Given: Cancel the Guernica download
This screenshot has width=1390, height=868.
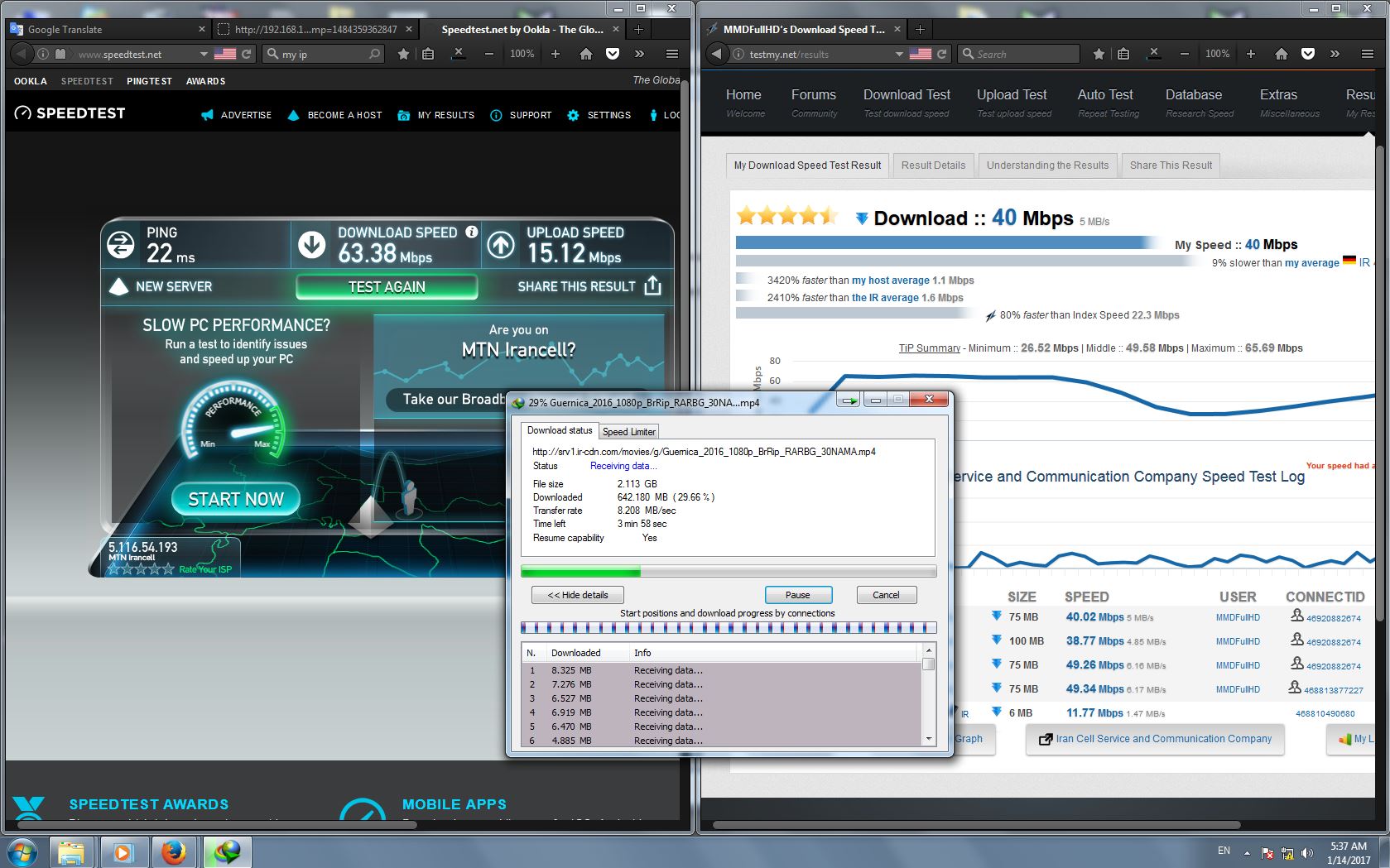Looking at the screenshot, I should [886, 595].
